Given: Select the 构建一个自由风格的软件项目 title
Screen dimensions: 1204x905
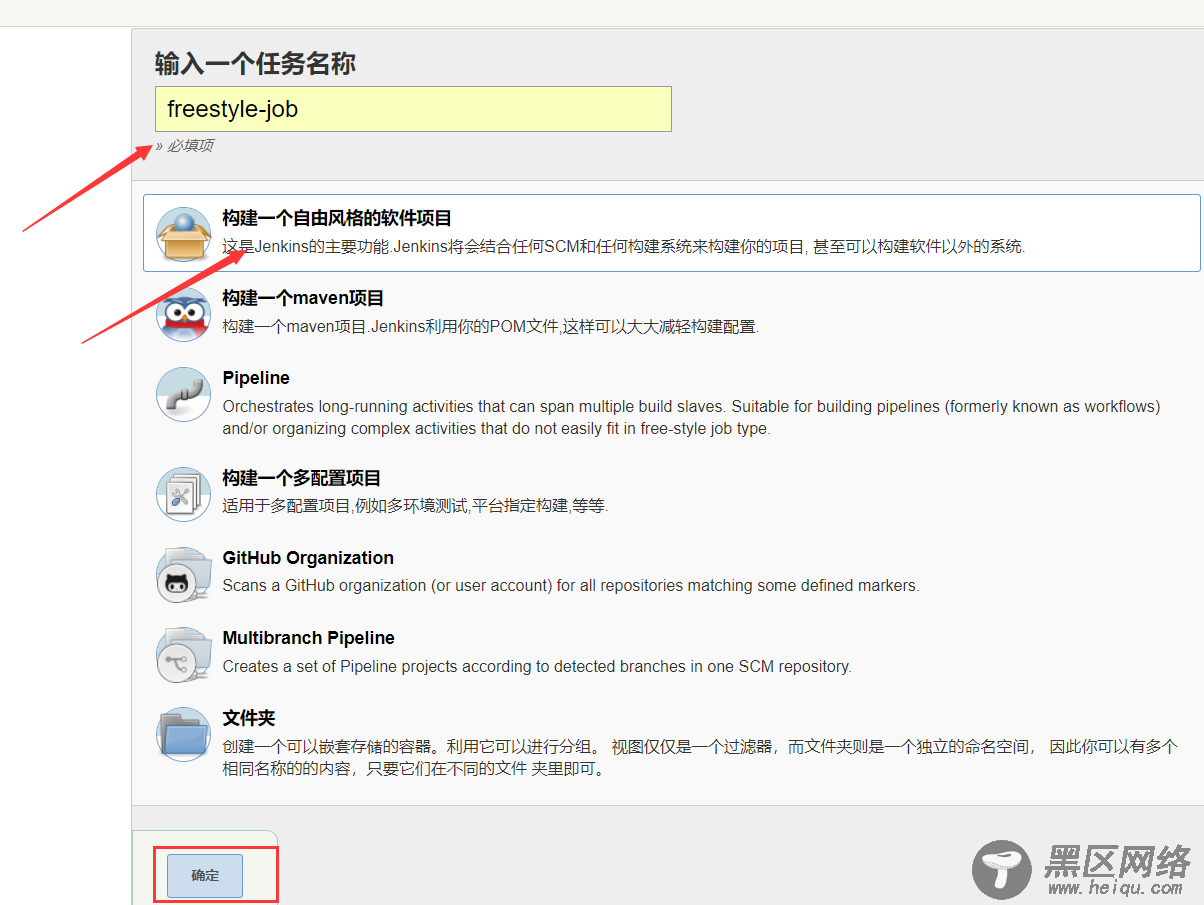Looking at the screenshot, I should pyautogui.click(x=337, y=218).
